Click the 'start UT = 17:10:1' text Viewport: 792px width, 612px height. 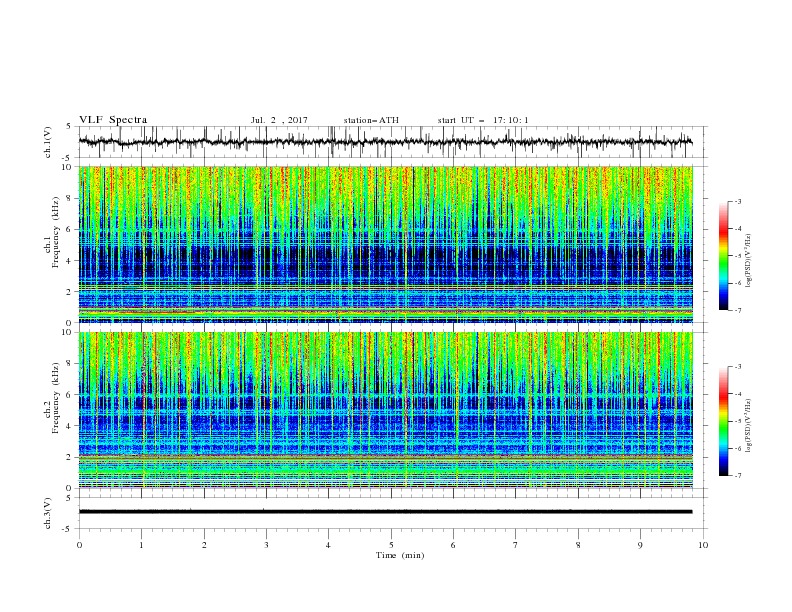click(483, 120)
